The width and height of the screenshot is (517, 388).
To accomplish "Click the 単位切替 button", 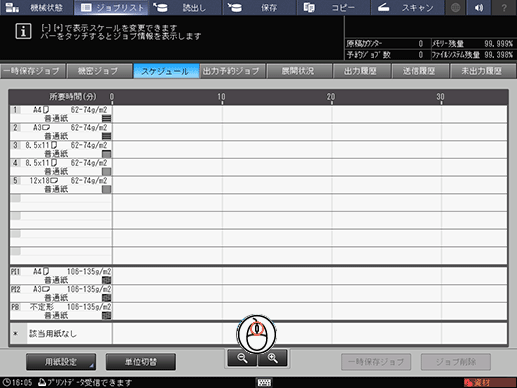I will click(141, 362).
